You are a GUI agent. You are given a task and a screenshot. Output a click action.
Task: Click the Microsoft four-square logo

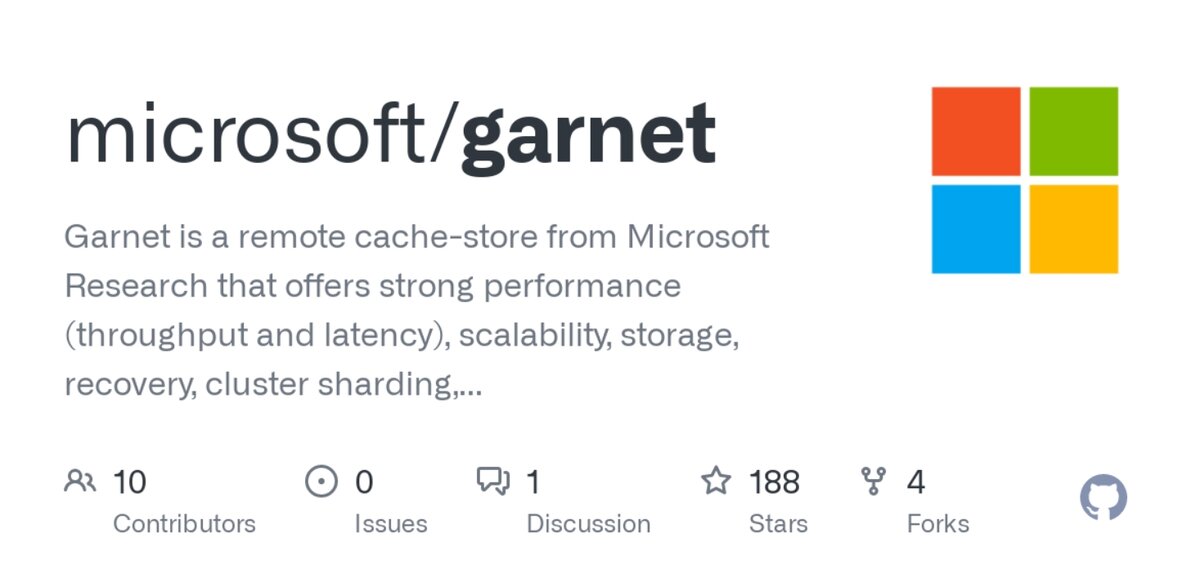point(1025,180)
